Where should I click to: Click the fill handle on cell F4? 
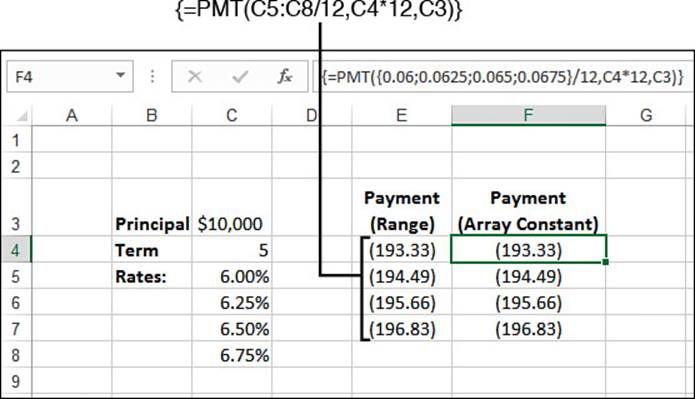pyautogui.click(x=605, y=262)
